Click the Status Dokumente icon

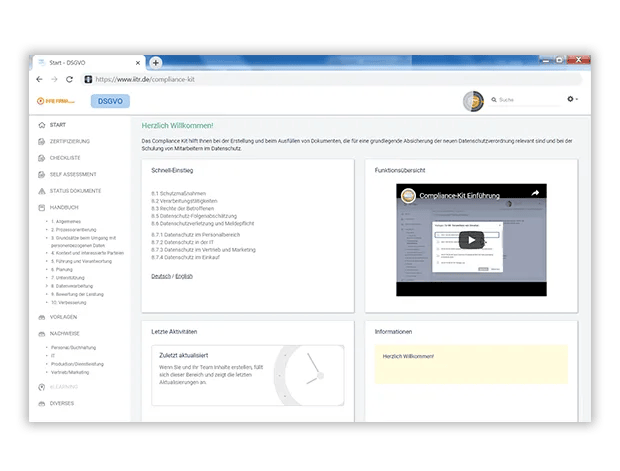coord(40,190)
